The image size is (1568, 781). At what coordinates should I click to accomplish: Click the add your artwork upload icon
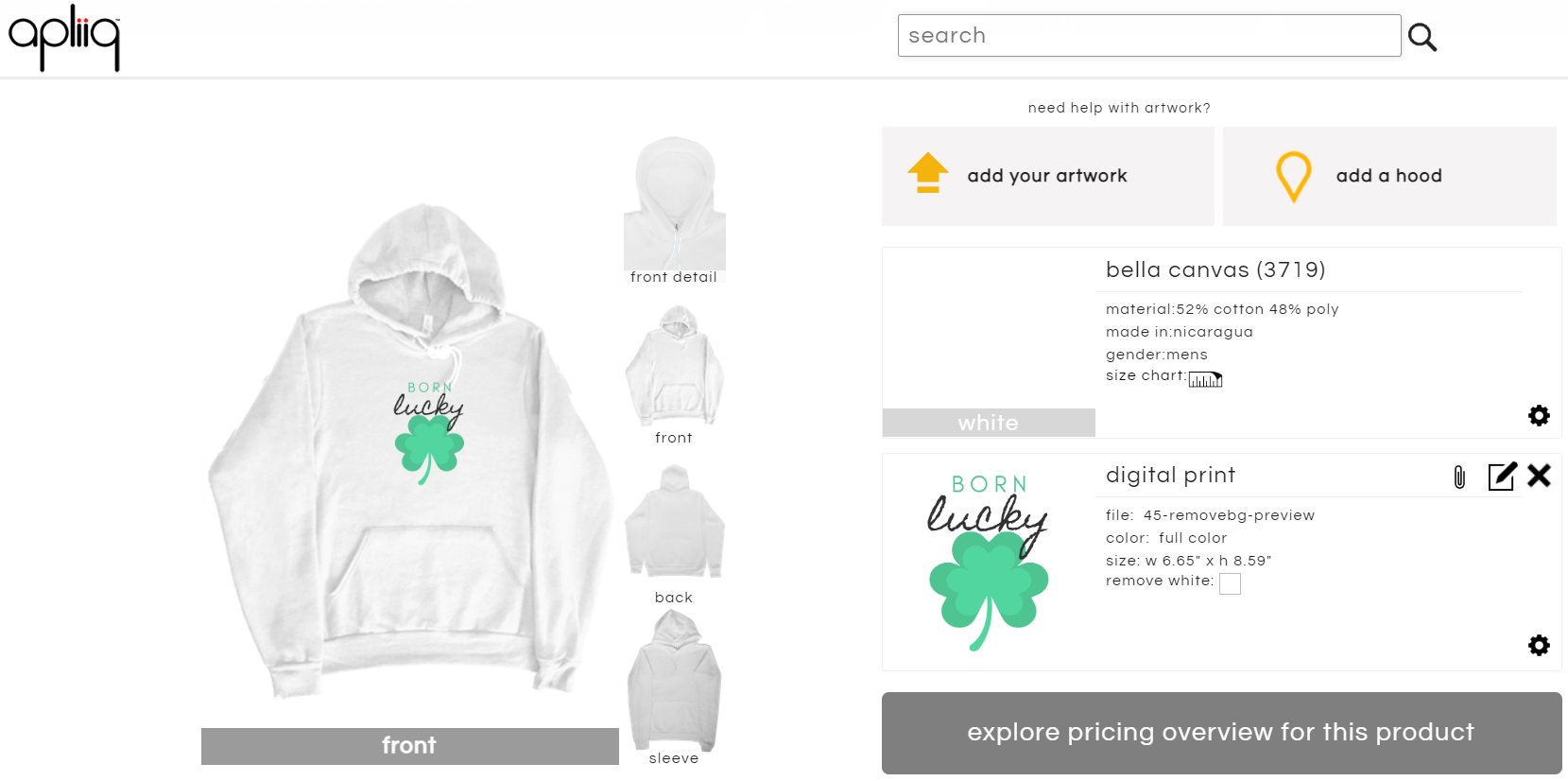(928, 174)
